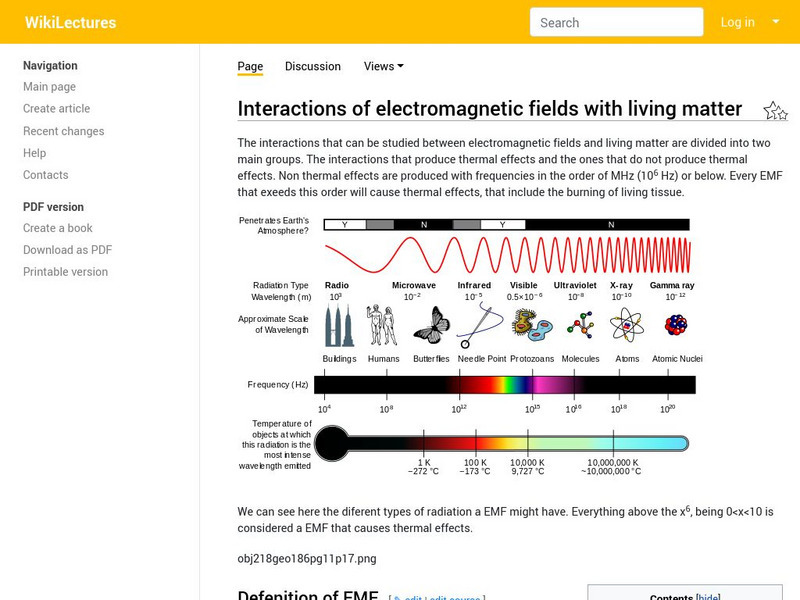Open Printable version link
Screen dimensions: 800x600
[x=65, y=272]
